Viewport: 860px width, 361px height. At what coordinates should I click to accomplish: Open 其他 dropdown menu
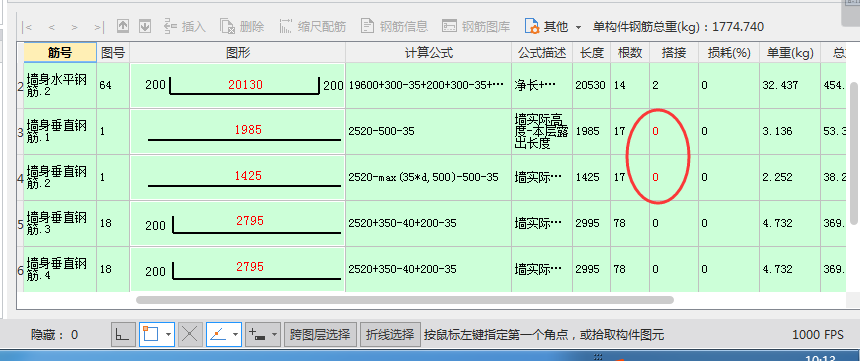click(x=553, y=26)
